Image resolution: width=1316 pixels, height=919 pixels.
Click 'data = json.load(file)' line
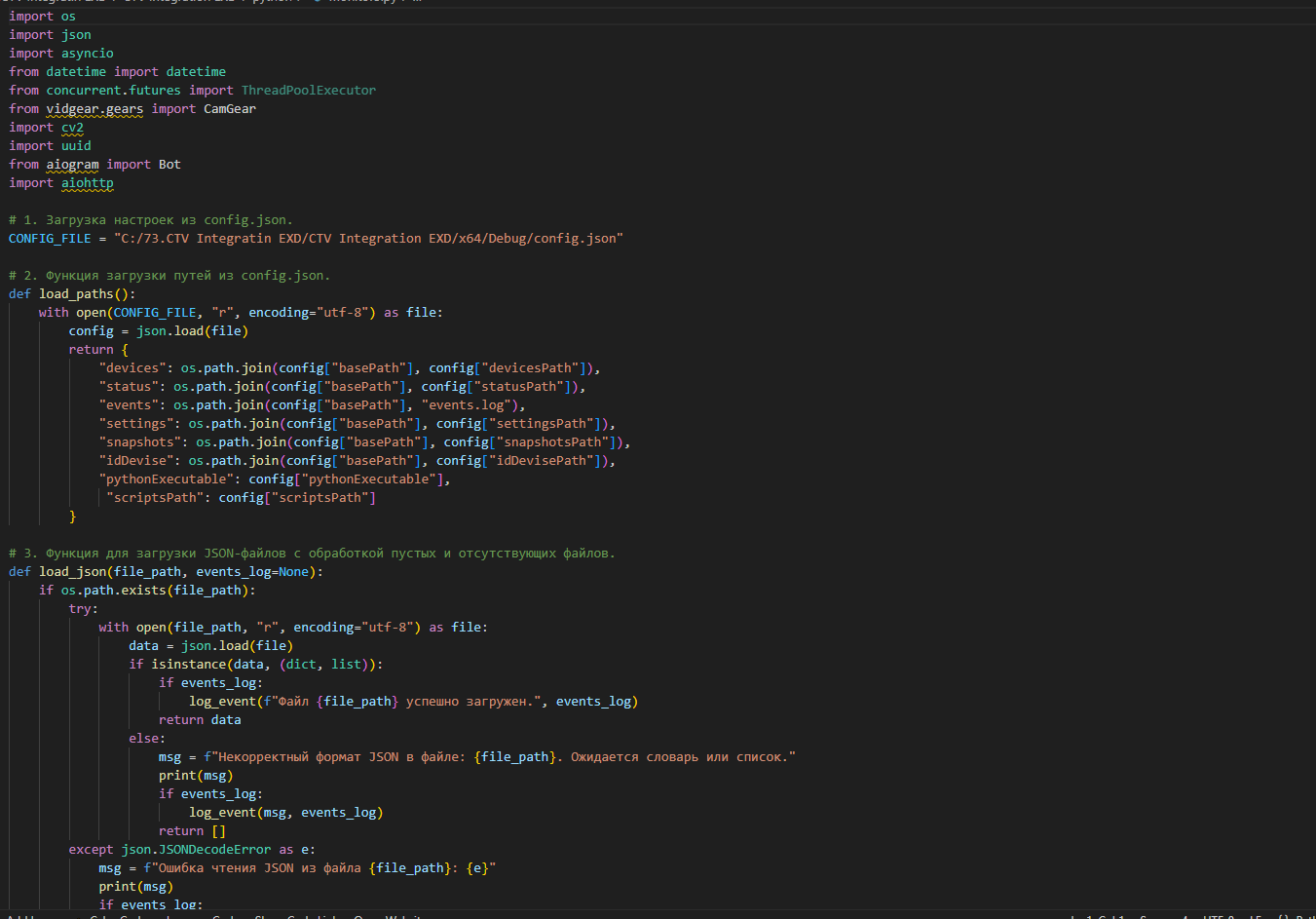click(210, 646)
